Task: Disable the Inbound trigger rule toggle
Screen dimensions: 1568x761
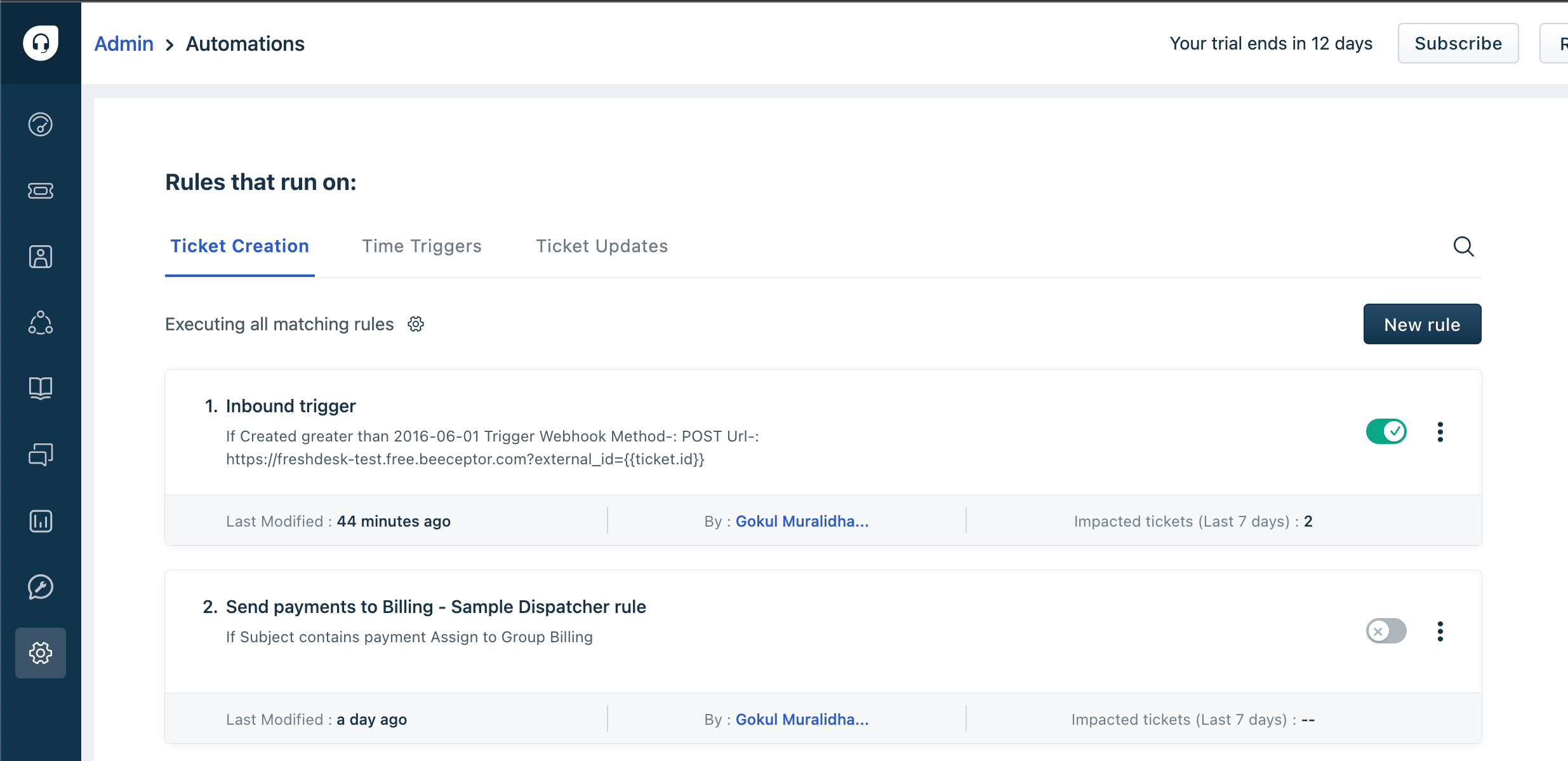Action: pyautogui.click(x=1386, y=432)
